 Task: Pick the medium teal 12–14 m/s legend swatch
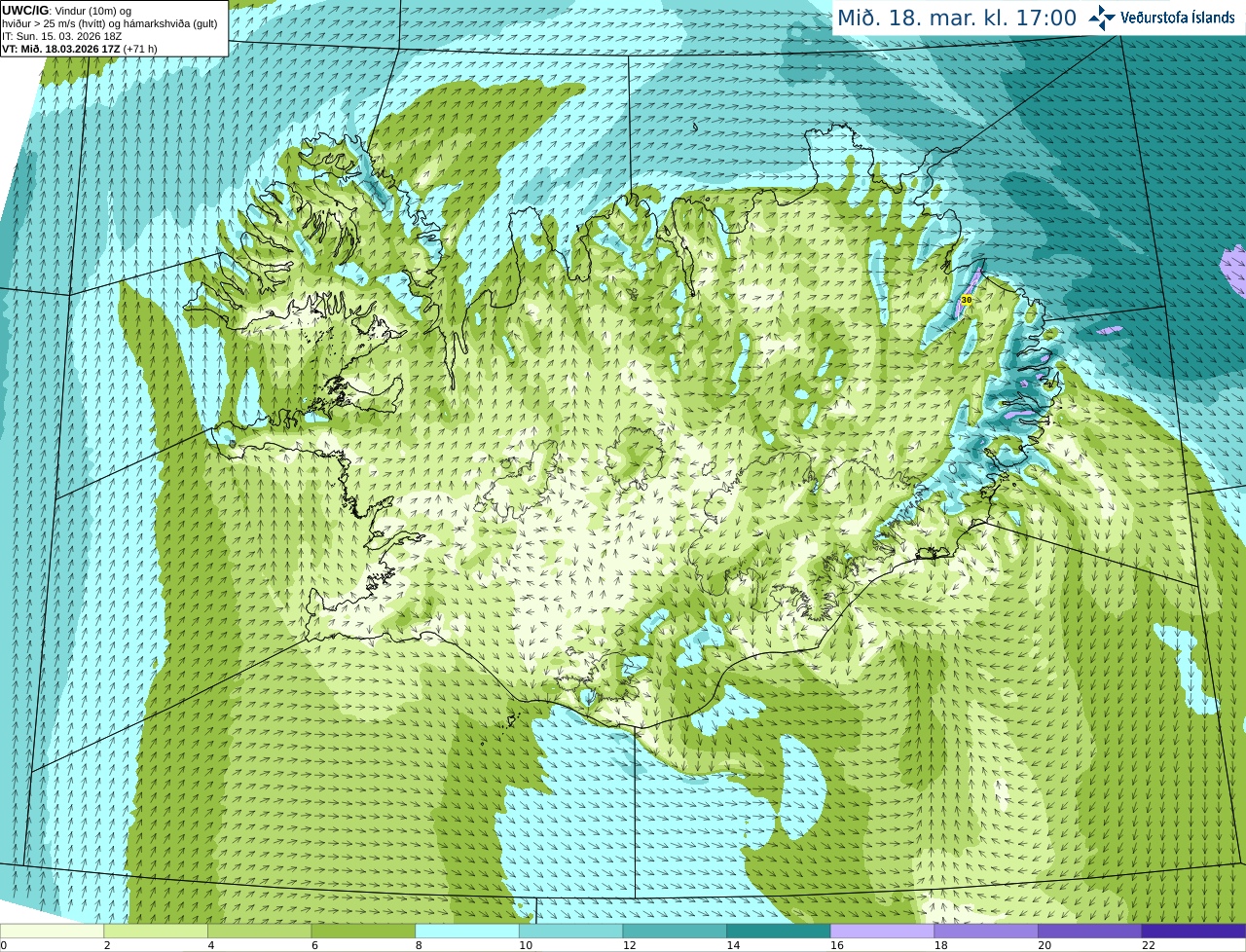[675, 932]
